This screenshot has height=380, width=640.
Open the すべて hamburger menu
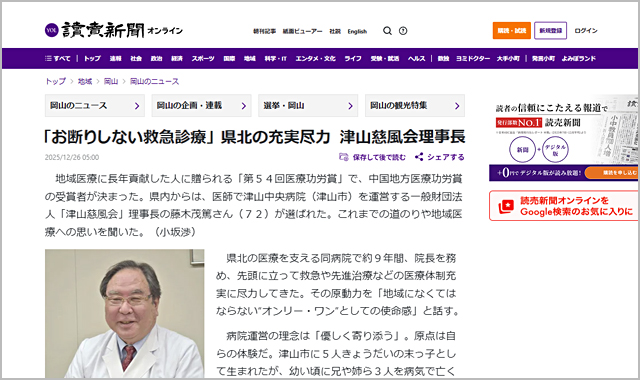(58, 58)
